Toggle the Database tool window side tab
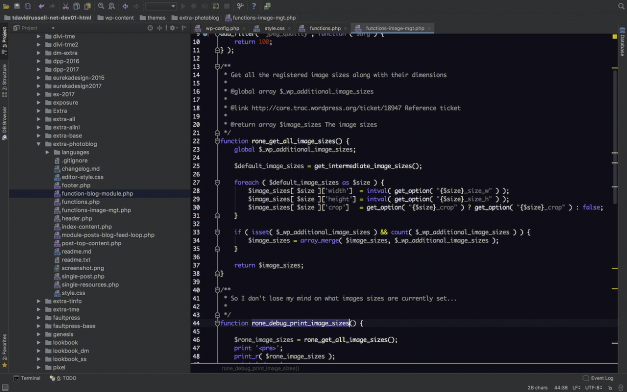Image resolution: width=627 pixels, height=392 pixels. point(623,42)
